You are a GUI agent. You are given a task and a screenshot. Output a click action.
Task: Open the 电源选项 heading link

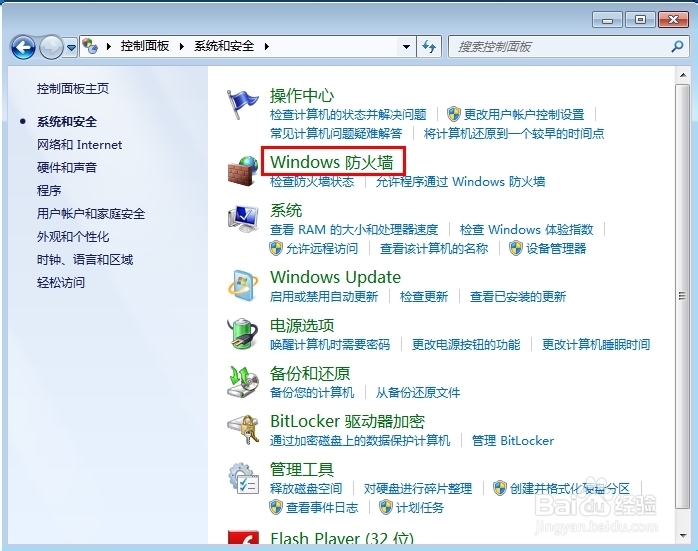pos(302,325)
